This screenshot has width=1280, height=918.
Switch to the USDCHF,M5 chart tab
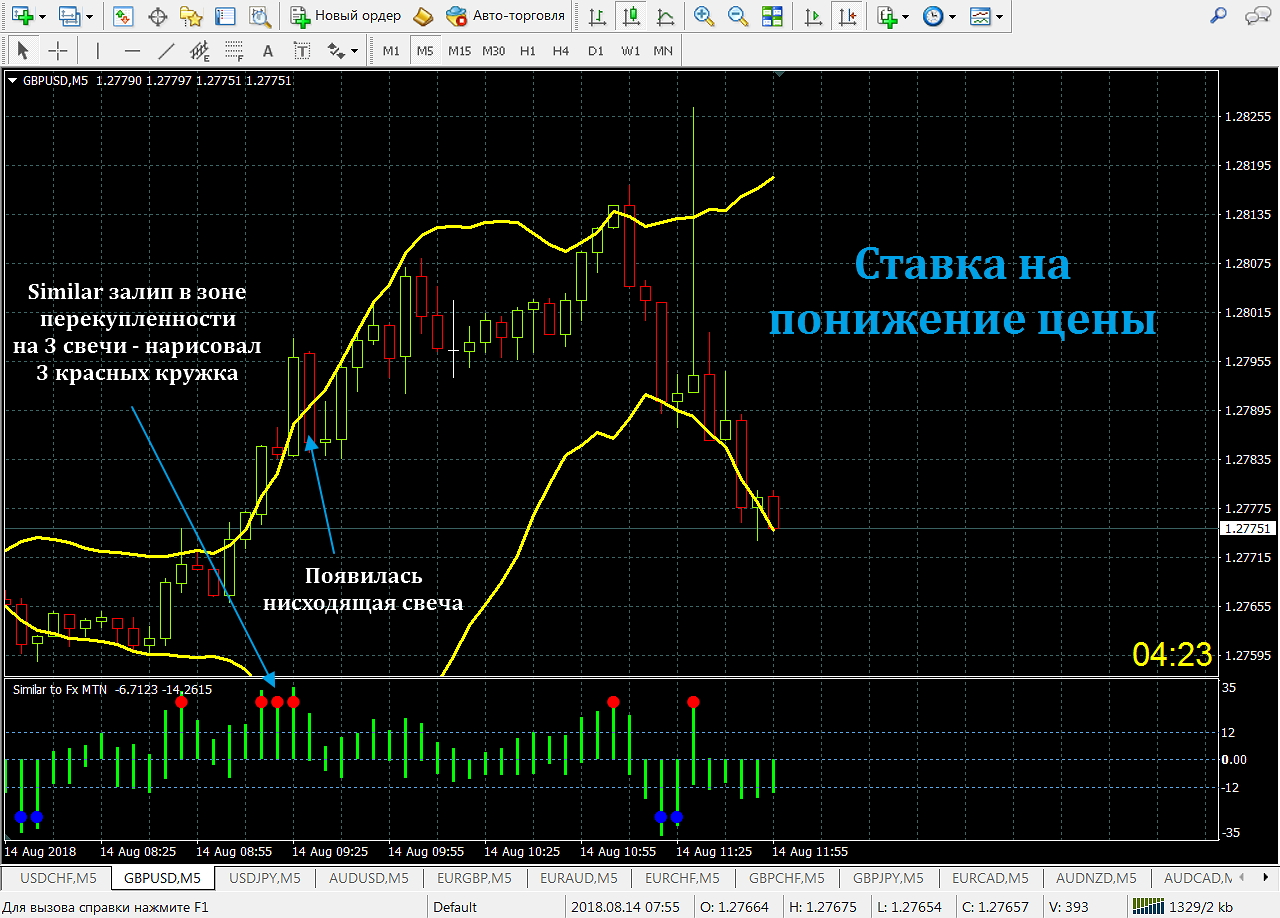click(x=58, y=878)
